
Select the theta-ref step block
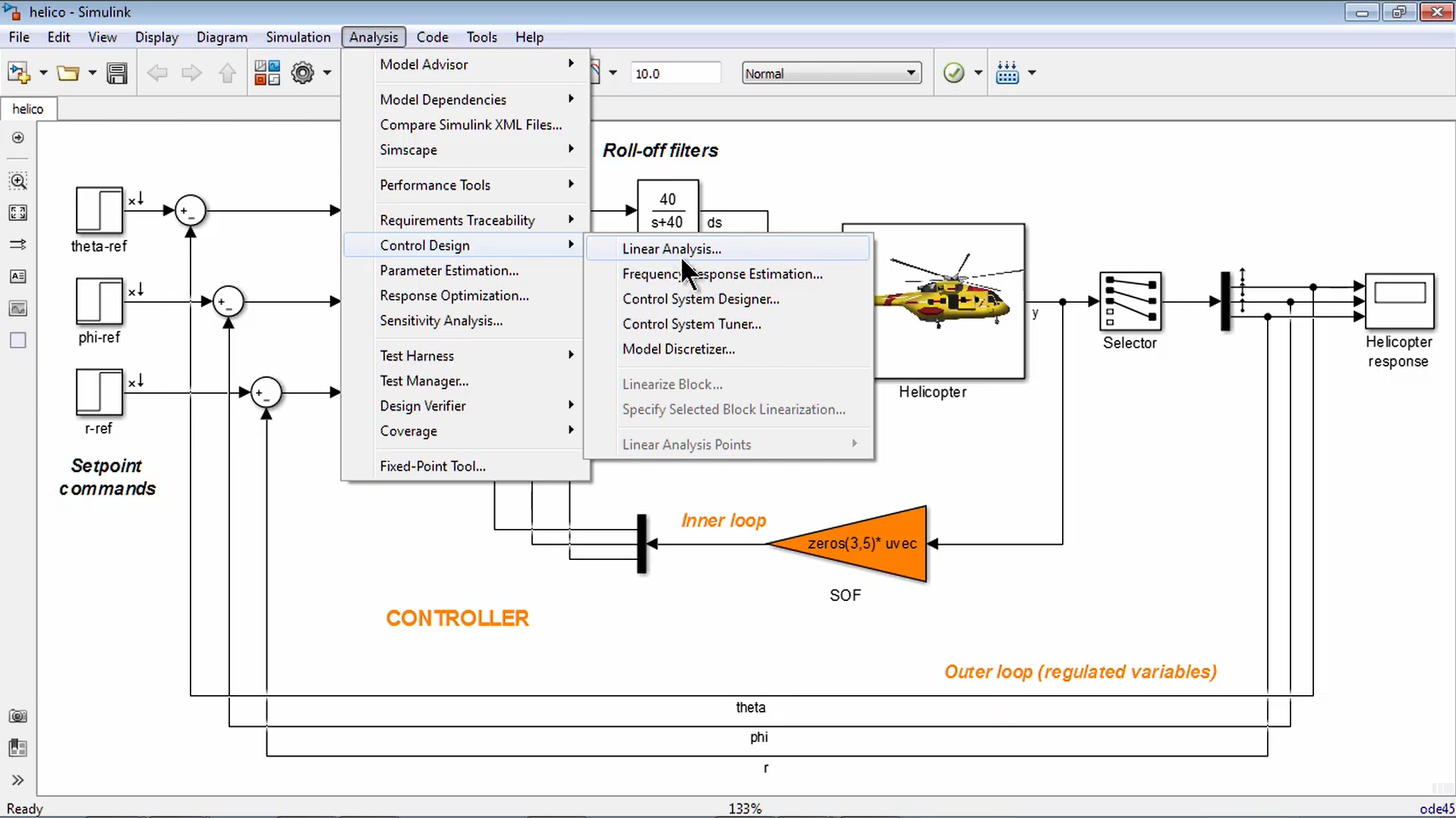[x=99, y=210]
